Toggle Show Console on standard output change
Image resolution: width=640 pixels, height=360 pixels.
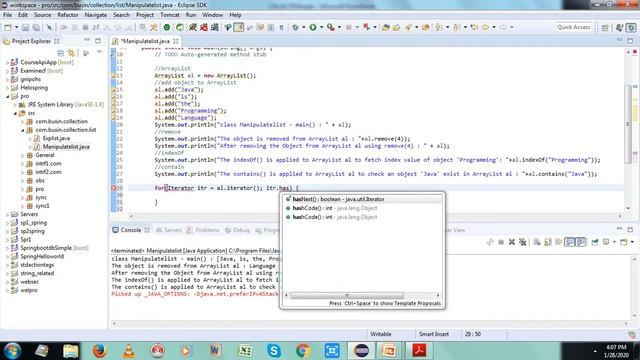[x=569, y=242]
